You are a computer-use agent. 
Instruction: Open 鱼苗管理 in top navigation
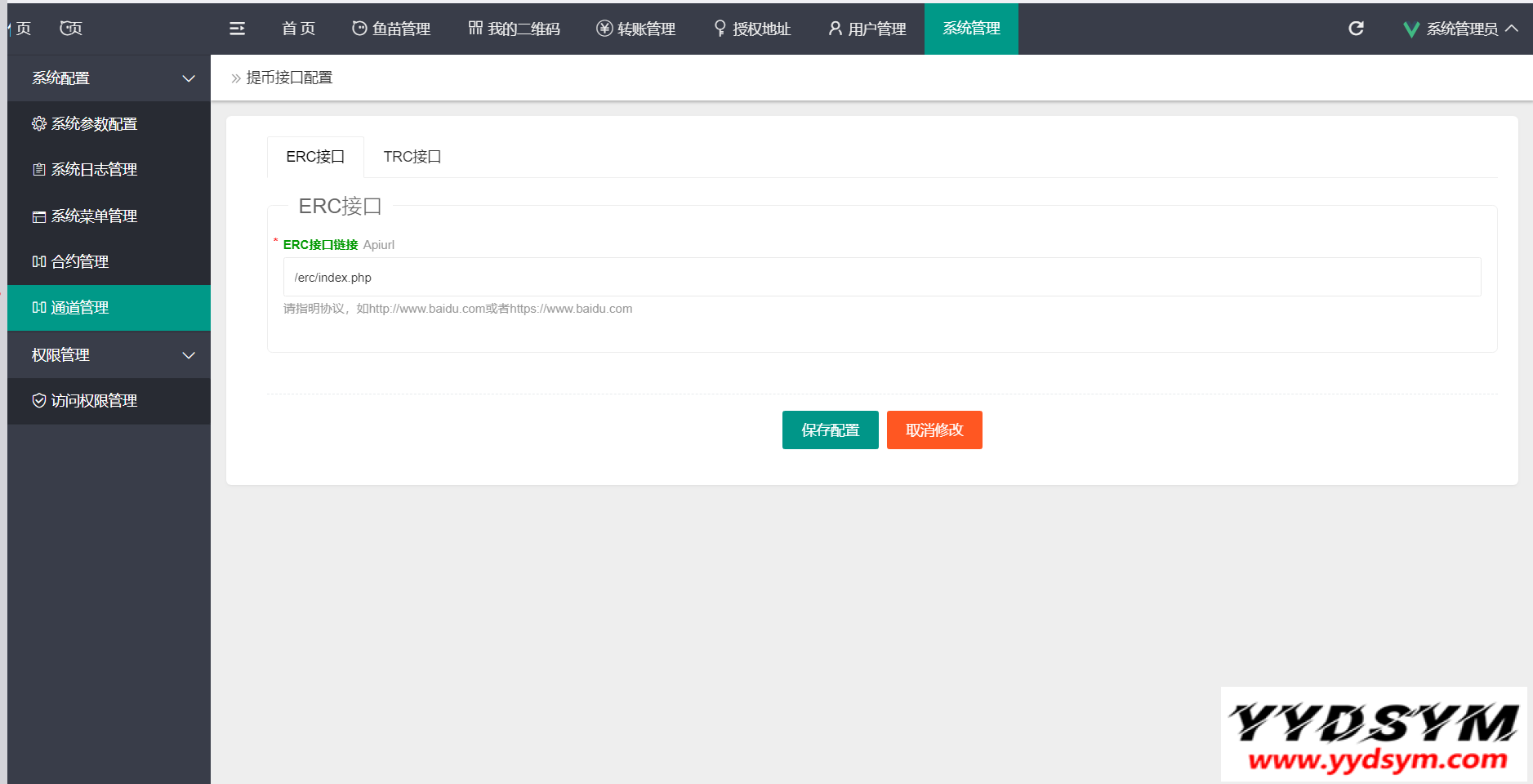pyautogui.click(x=391, y=29)
